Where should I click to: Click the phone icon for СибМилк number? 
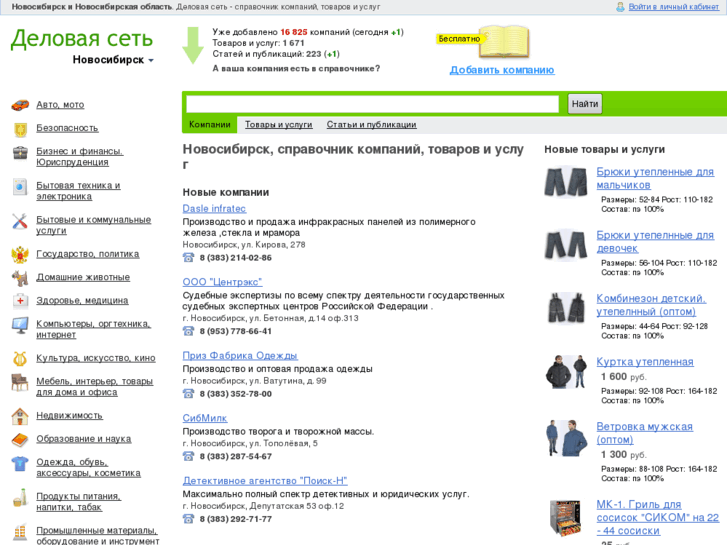point(188,456)
